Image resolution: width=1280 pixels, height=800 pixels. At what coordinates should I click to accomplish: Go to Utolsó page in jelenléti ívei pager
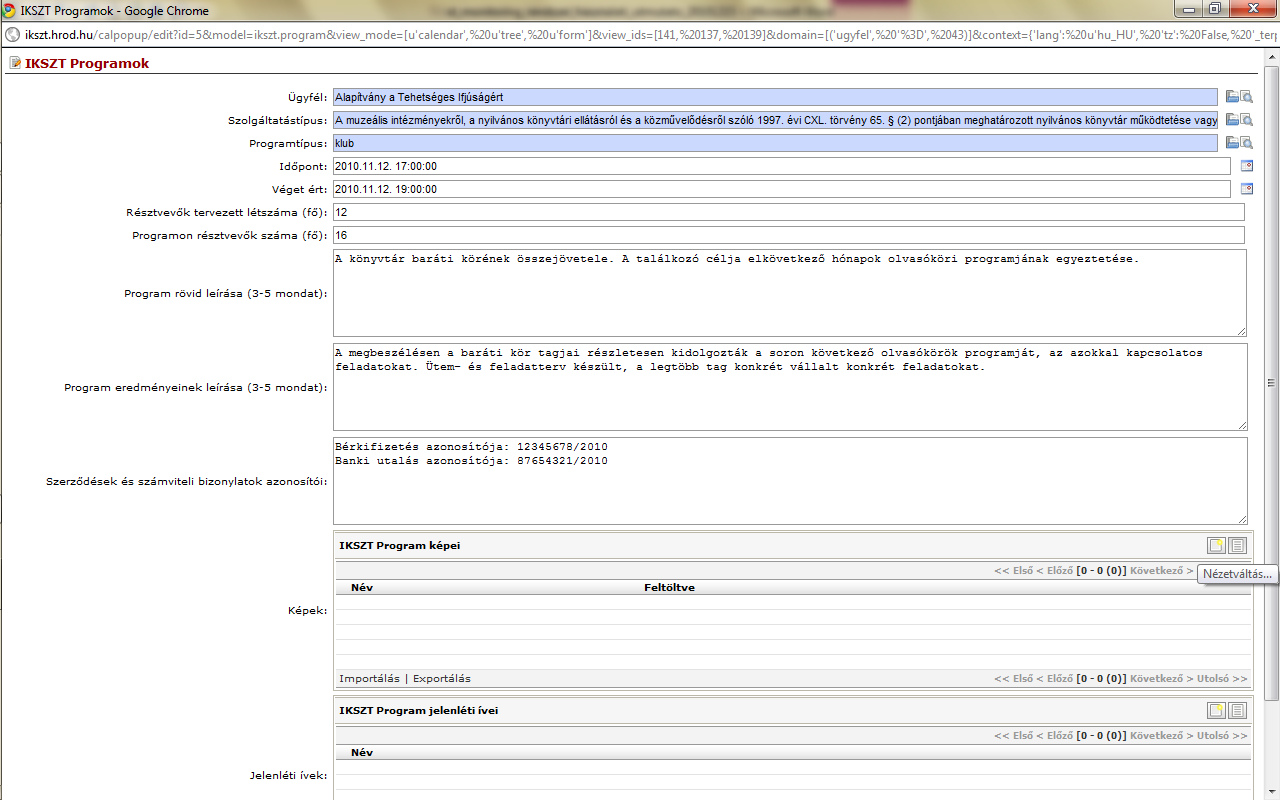tap(1222, 736)
